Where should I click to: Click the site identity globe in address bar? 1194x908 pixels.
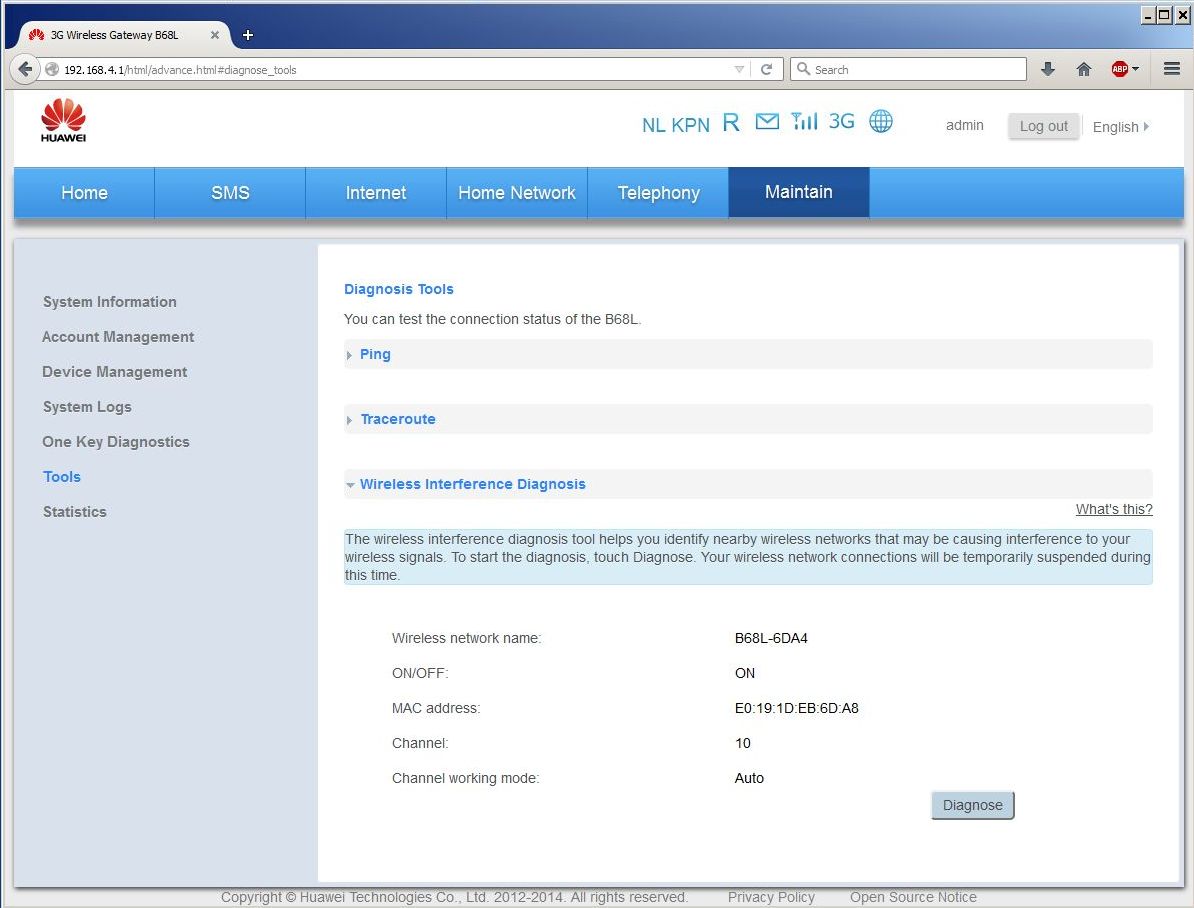tap(52, 69)
